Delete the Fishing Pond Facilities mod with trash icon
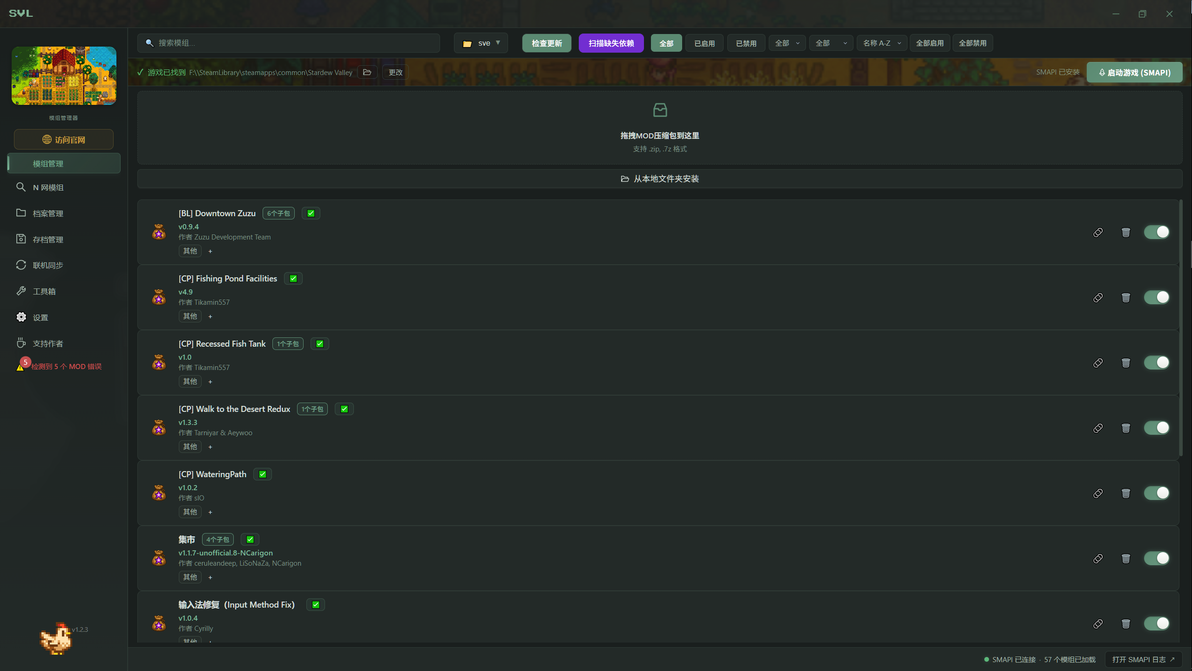This screenshot has width=1192, height=671. 1126,298
